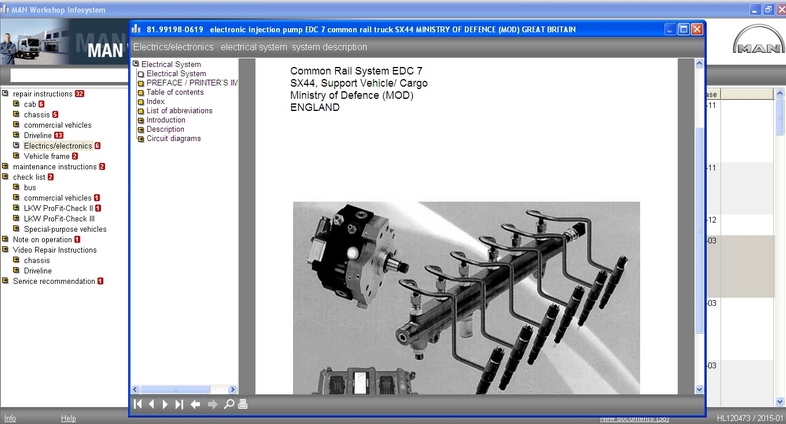Click document vertical scrollbar up arrow
The height and width of the screenshot is (424, 786).
(699, 64)
